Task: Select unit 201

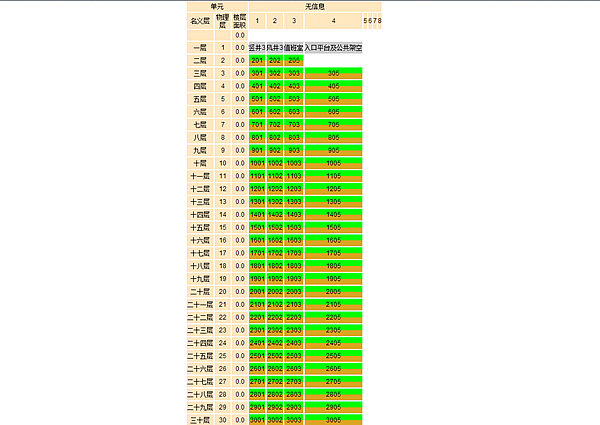Action: (257, 60)
